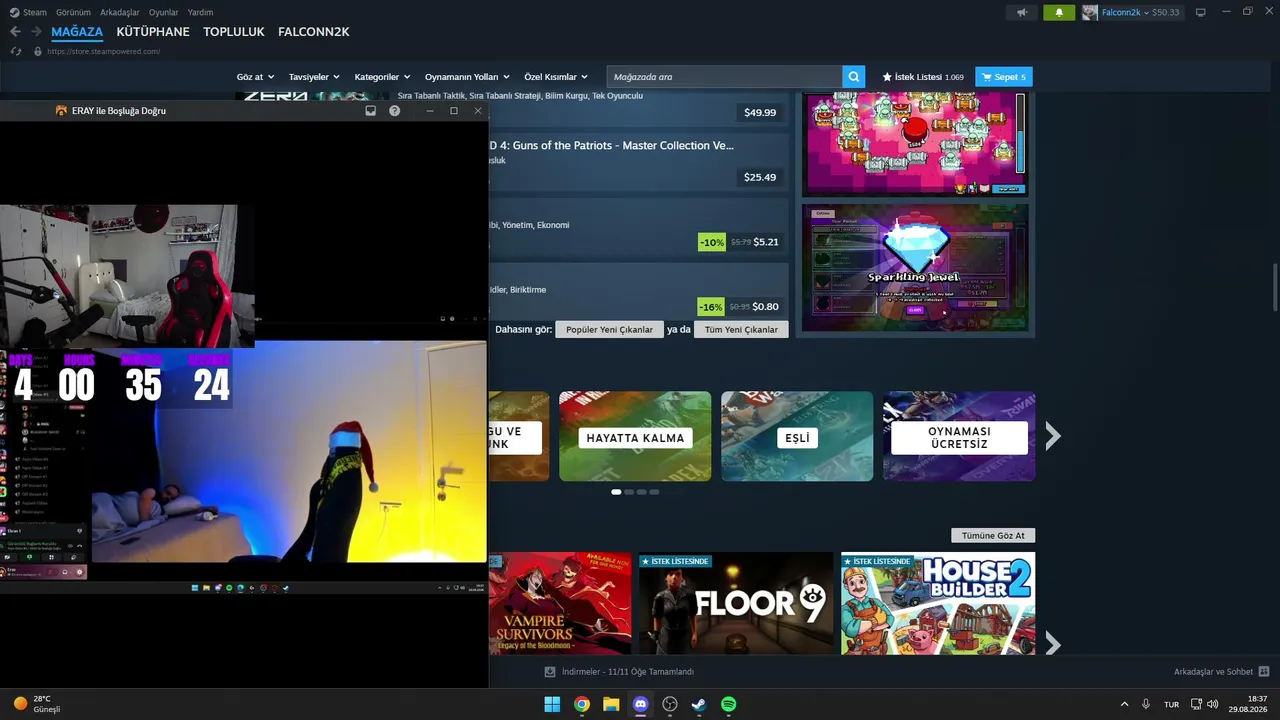Image resolution: width=1280 pixels, height=720 pixels.
Task: Click the Steam store page scrollbar thumb
Action: 1274,287
